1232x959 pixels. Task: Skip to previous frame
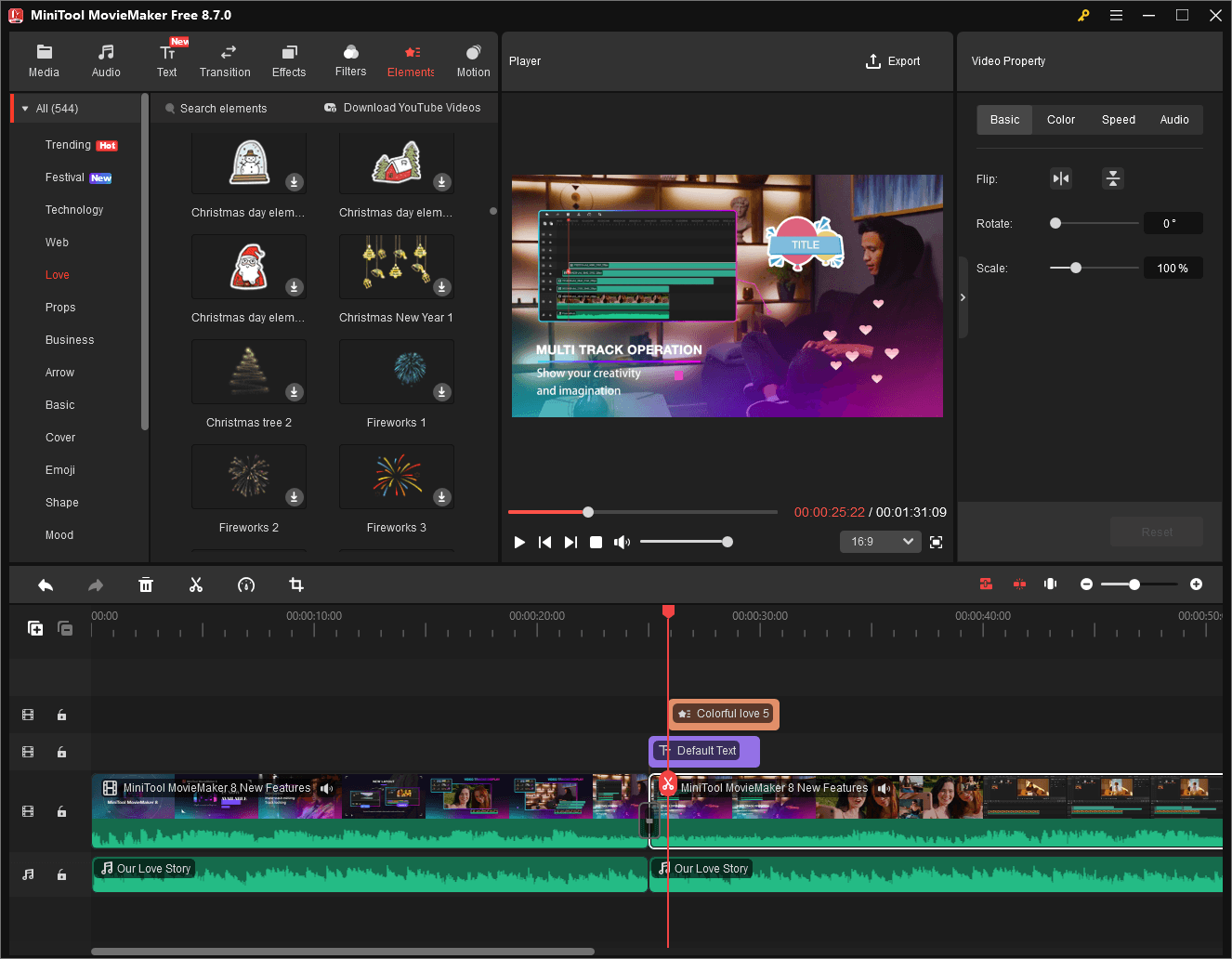(x=545, y=542)
